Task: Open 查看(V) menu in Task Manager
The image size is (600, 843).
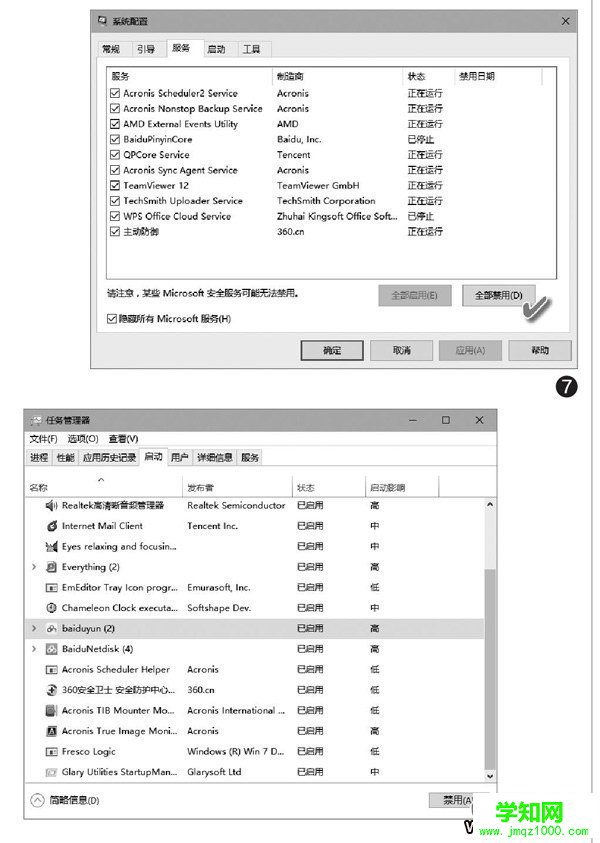Action: (x=123, y=439)
